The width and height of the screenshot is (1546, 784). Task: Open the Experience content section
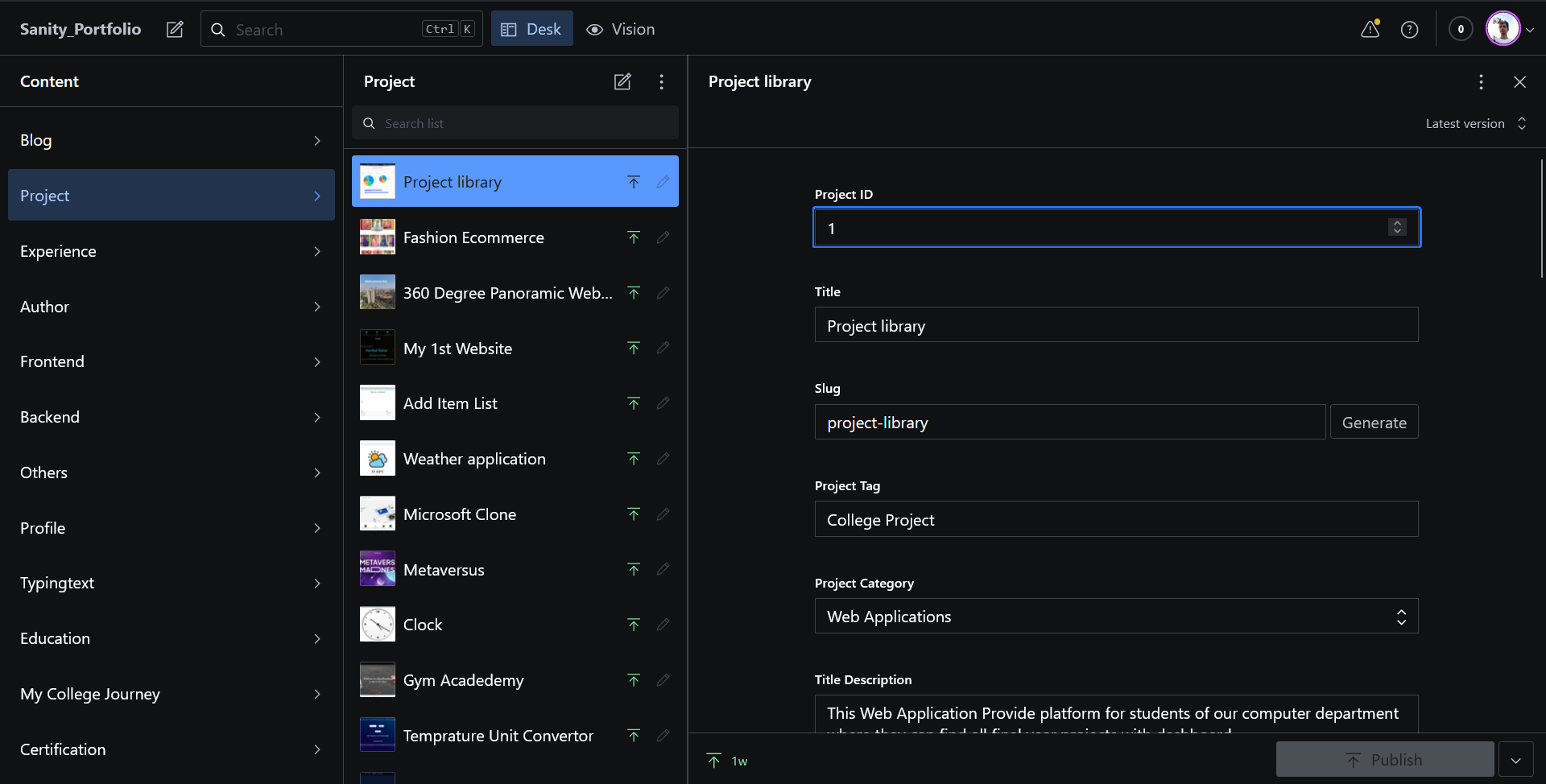pos(171,251)
